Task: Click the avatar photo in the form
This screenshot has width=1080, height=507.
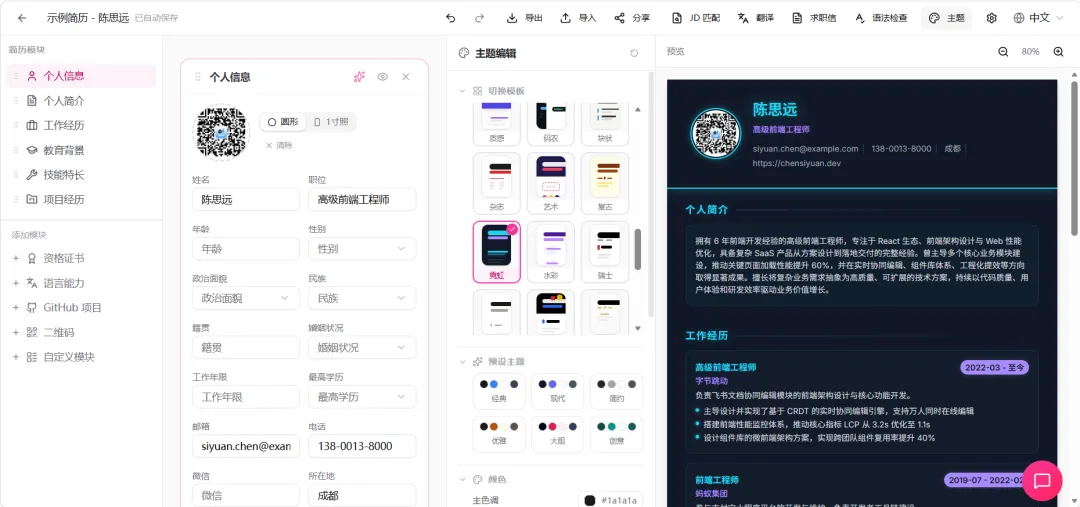Action: [x=222, y=133]
